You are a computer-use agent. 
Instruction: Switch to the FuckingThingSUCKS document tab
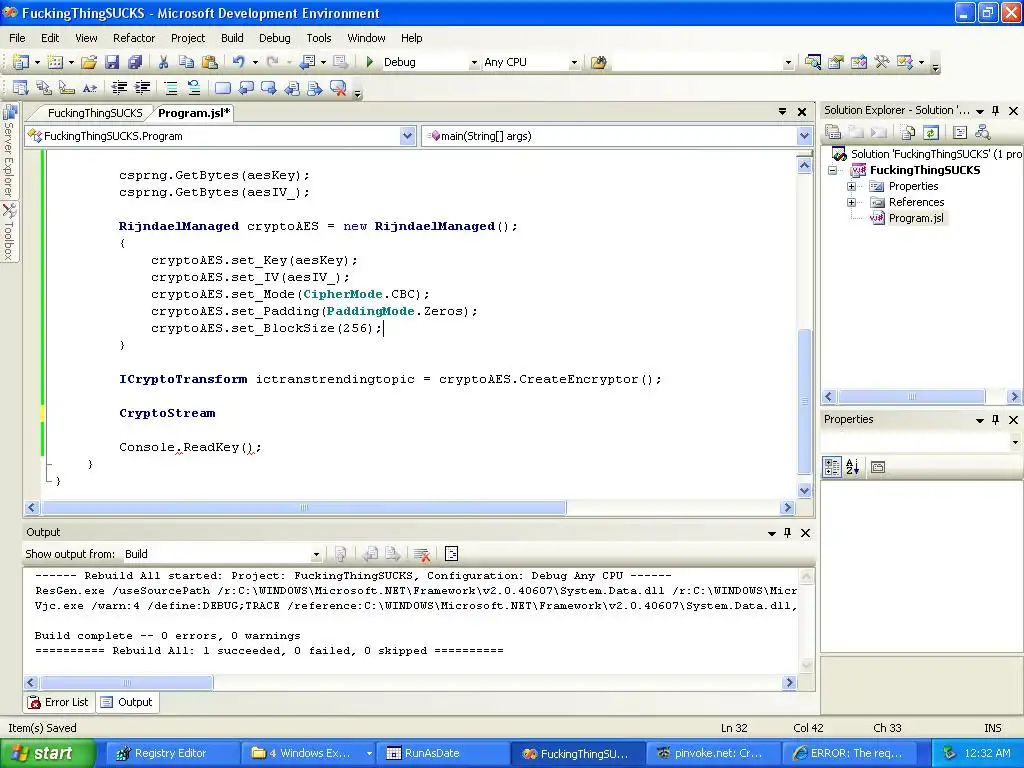click(x=95, y=113)
